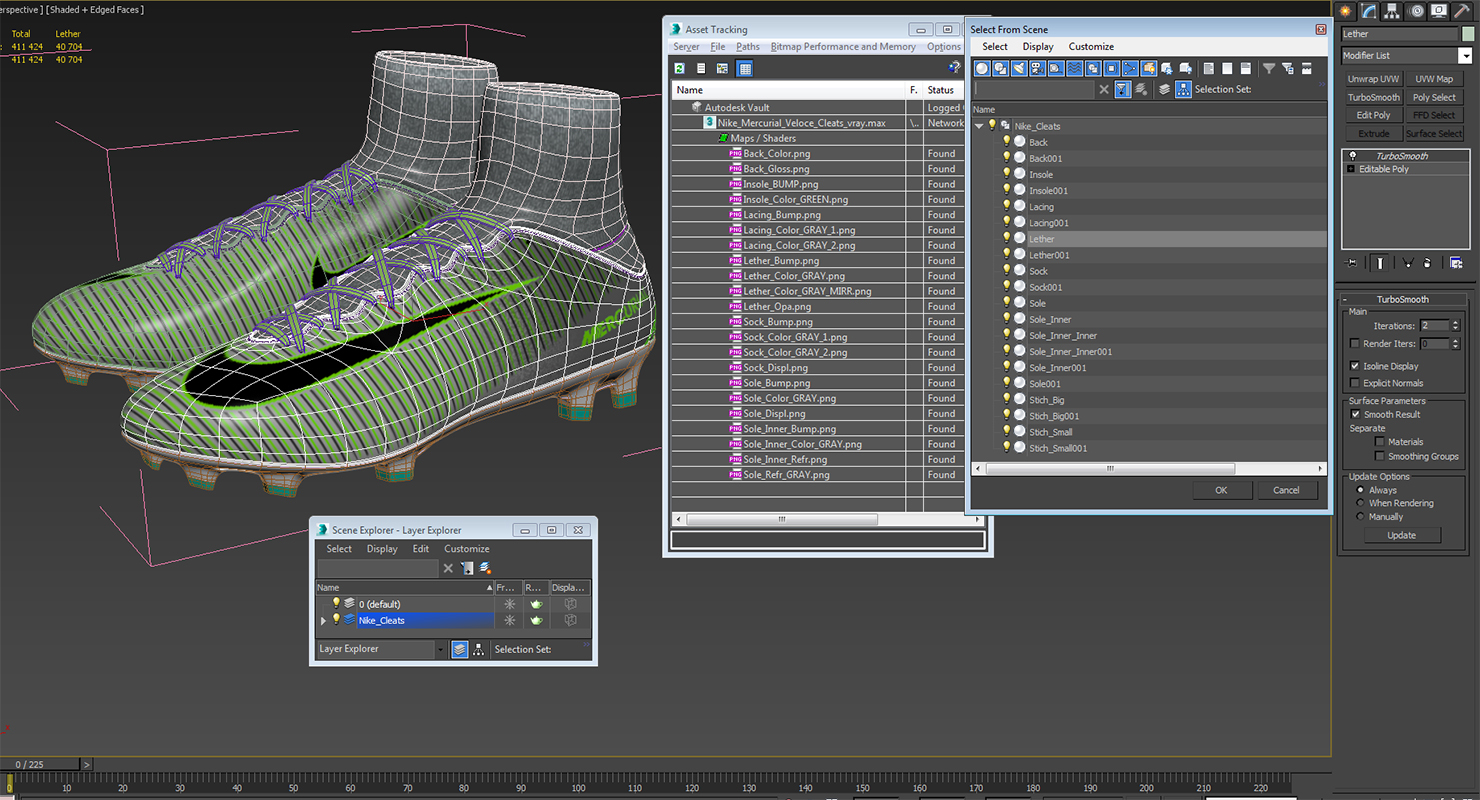This screenshot has width=1480, height=800.
Task: Toggle TurboSmooth modifier lightbulb in stack
Action: point(1353,156)
